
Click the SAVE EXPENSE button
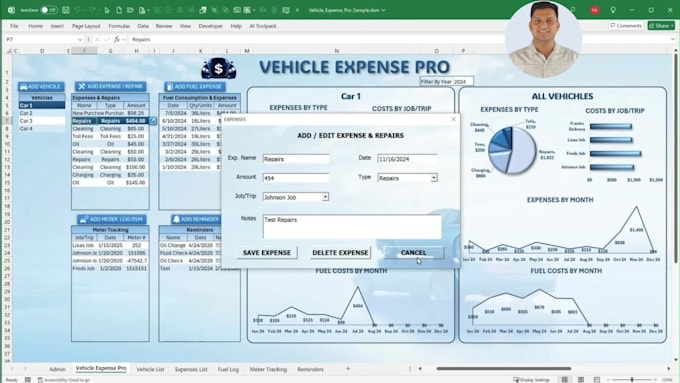pos(267,252)
